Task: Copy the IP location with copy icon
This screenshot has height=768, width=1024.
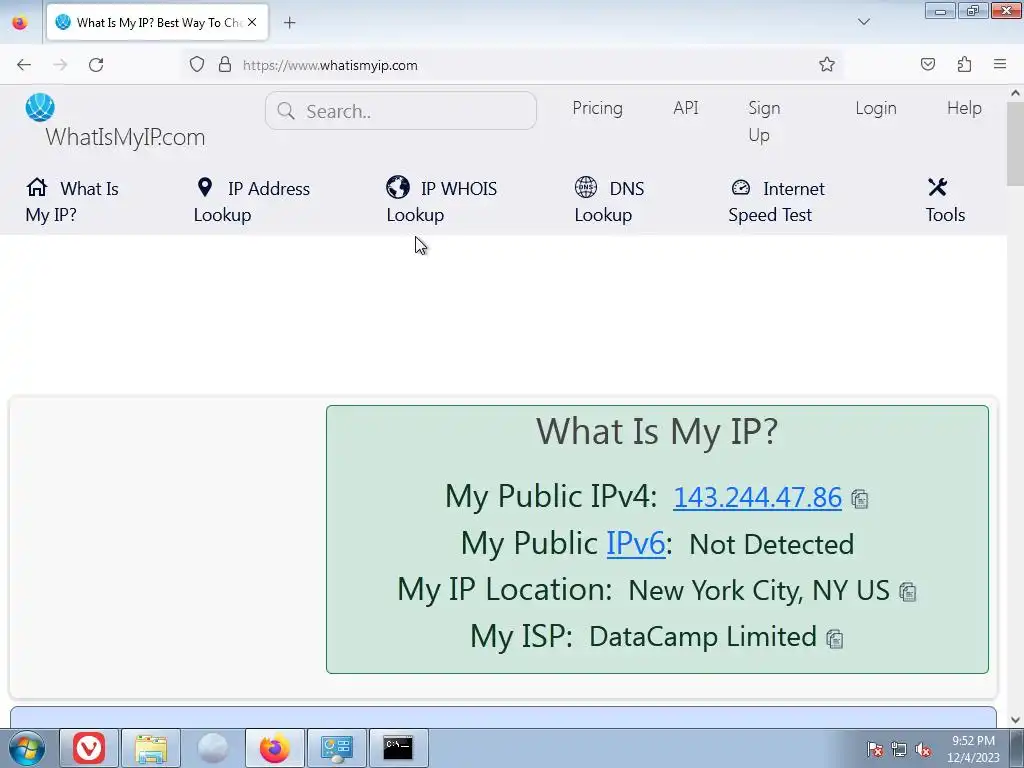Action: point(908,592)
